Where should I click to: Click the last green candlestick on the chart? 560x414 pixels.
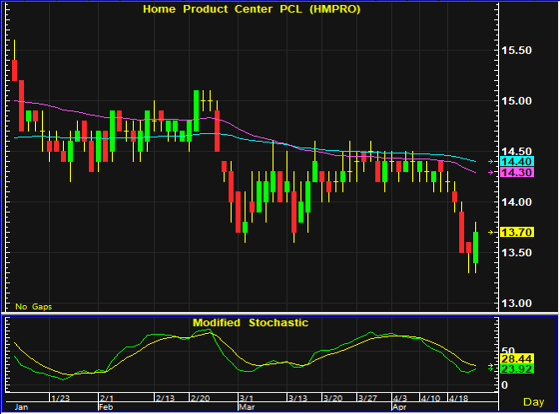[475, 248]
